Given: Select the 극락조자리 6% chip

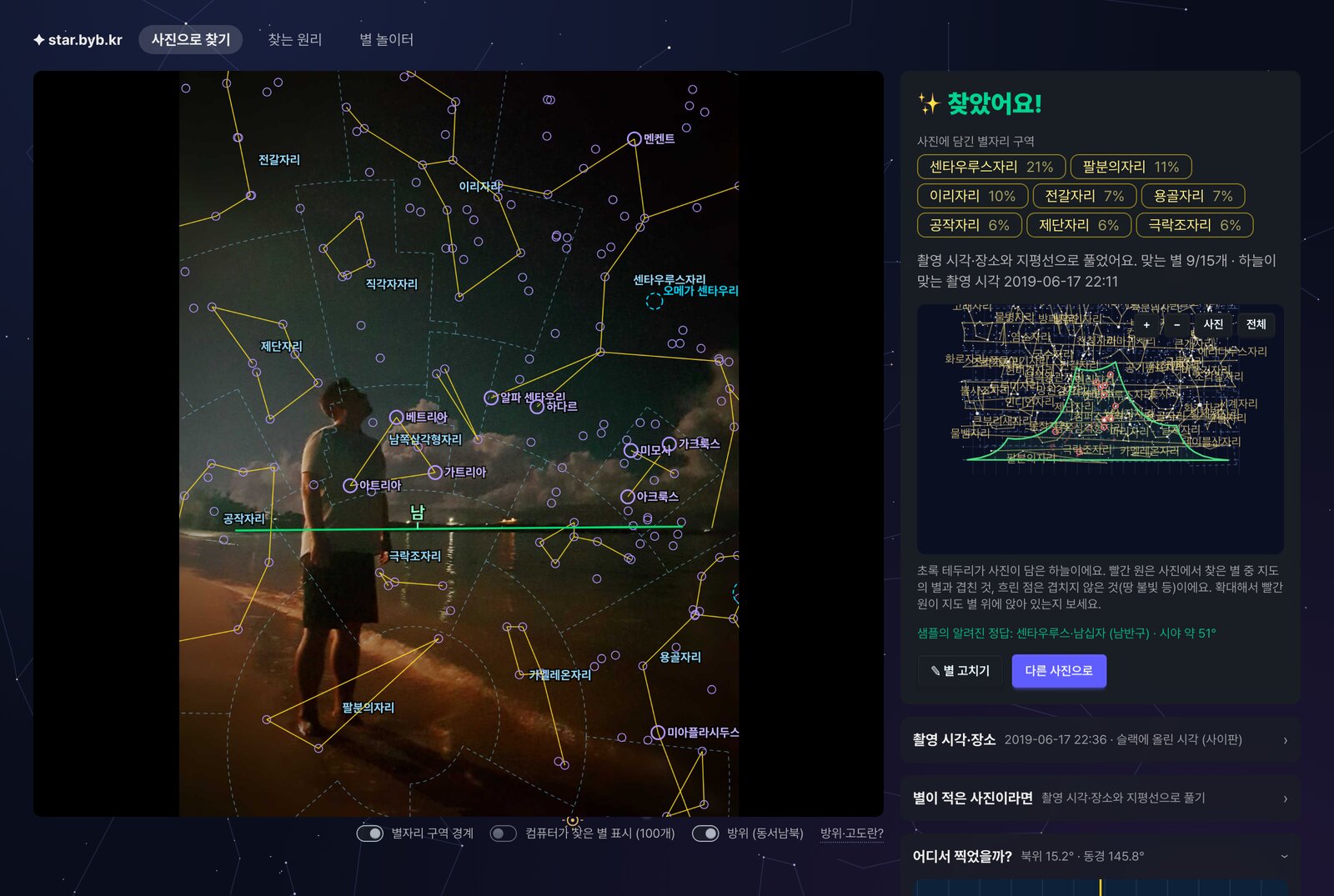Looking at the screenshot, I should [x=1195, y=225].
